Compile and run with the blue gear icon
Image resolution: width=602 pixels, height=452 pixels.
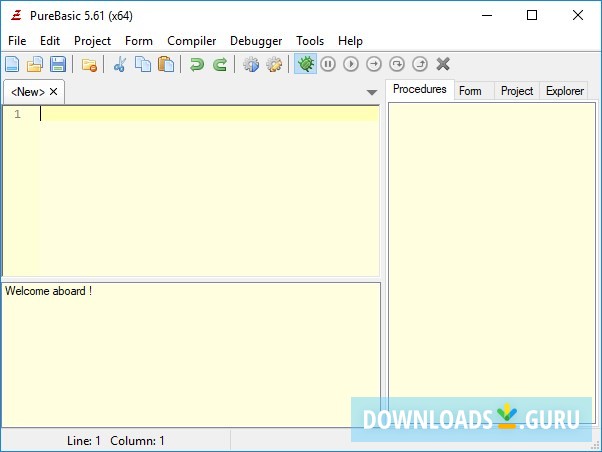coord(251,64)
